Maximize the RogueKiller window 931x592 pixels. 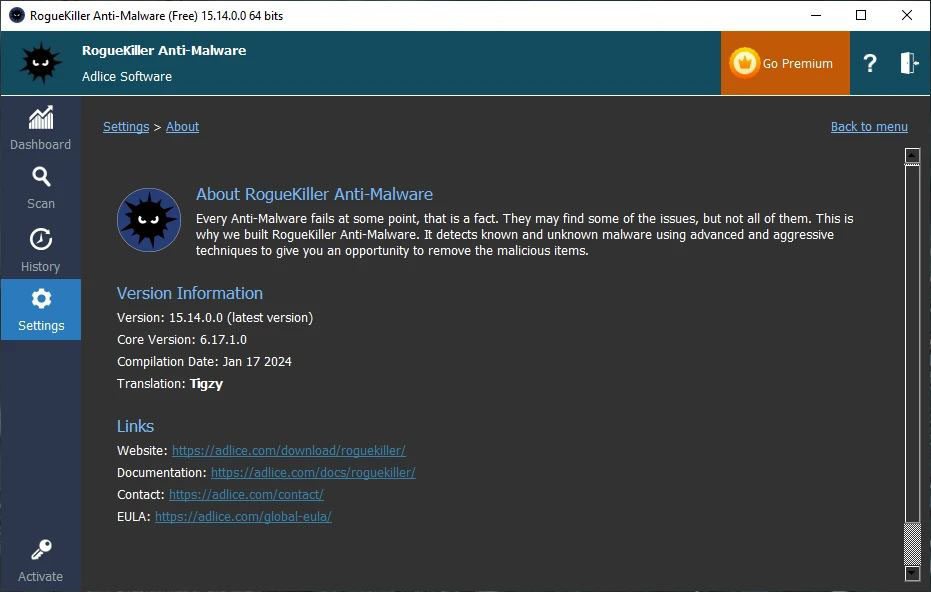point(861,15)
